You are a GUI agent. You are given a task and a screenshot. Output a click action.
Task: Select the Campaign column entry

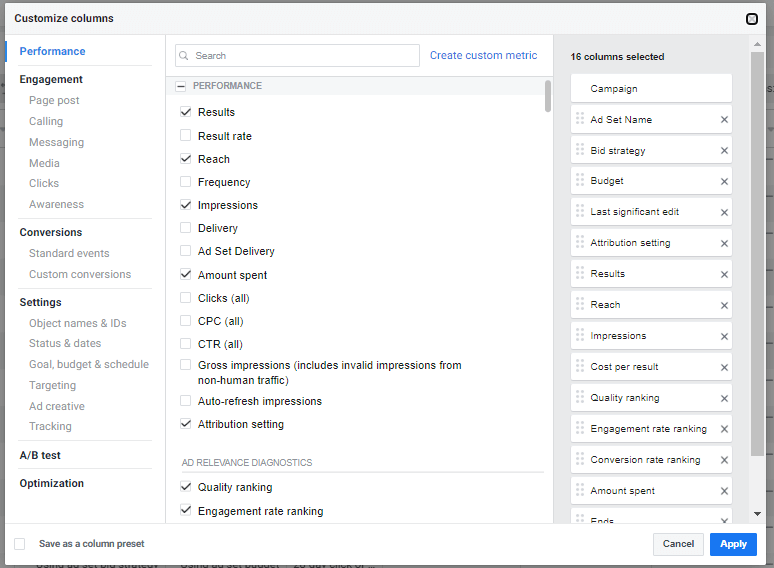click(x=651, y=88)
